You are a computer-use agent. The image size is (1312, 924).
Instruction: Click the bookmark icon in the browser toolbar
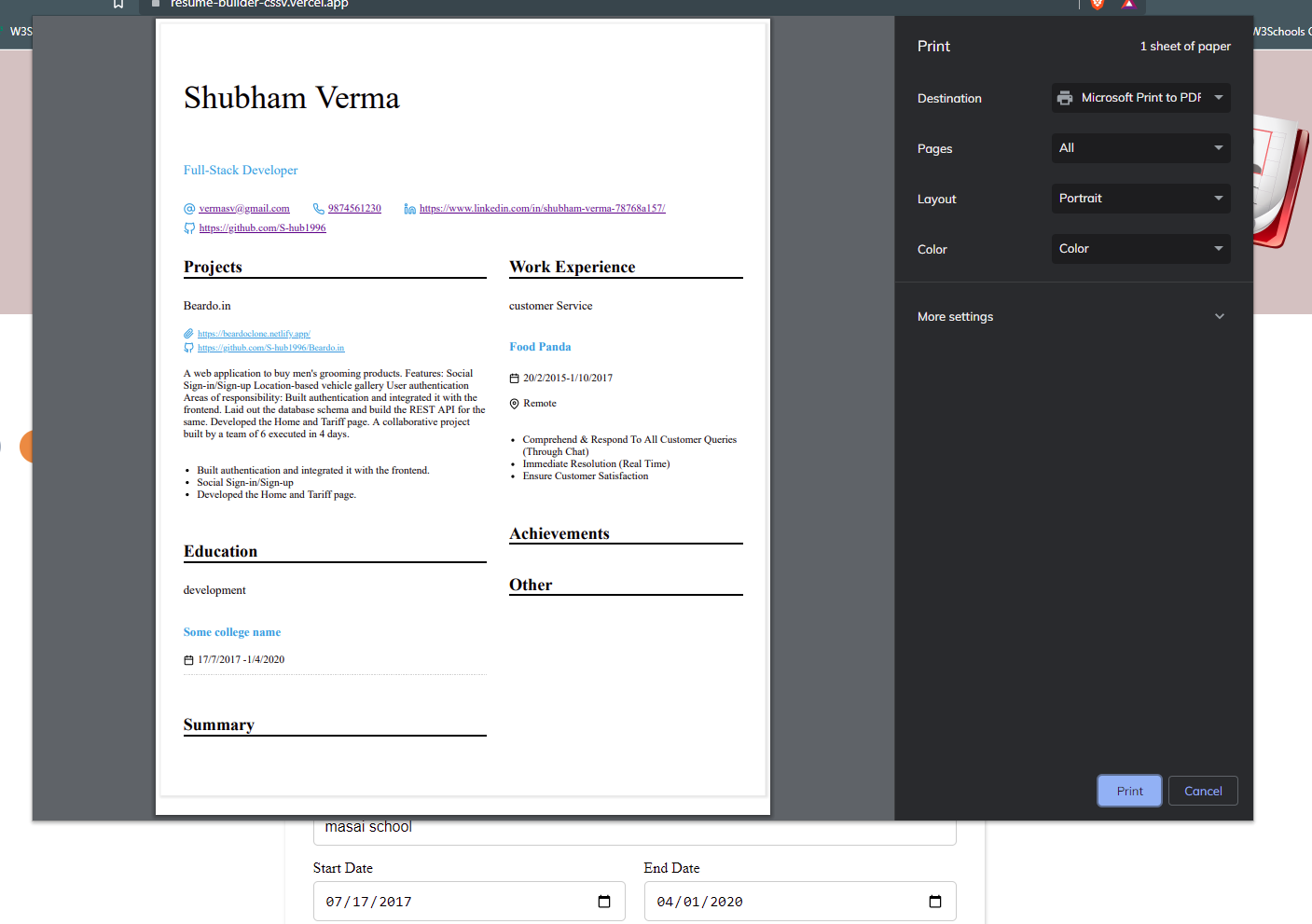coord(117,5)
